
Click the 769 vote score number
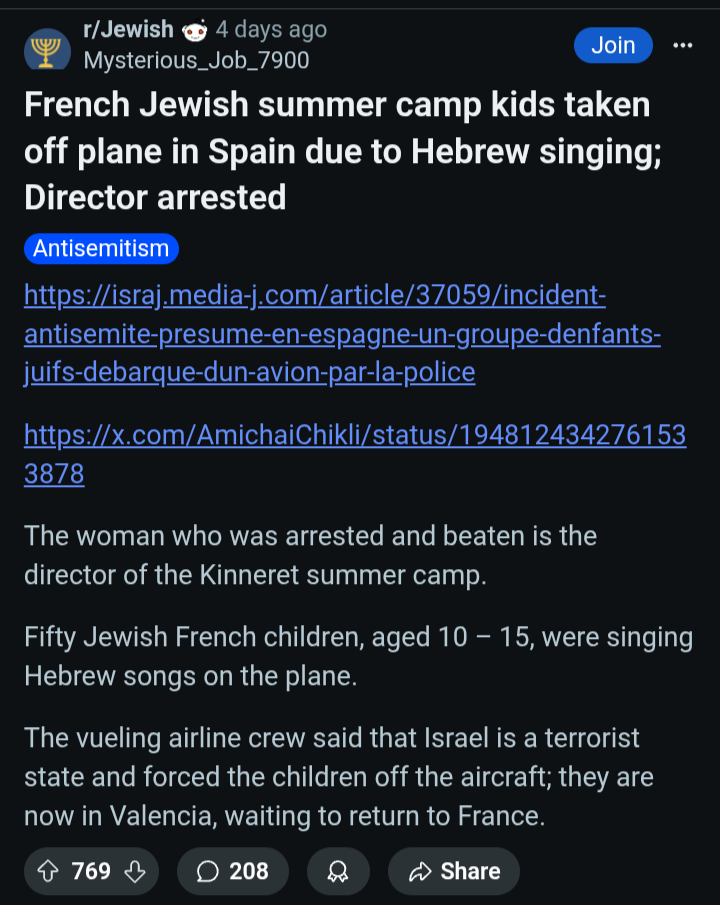(91, 871)
